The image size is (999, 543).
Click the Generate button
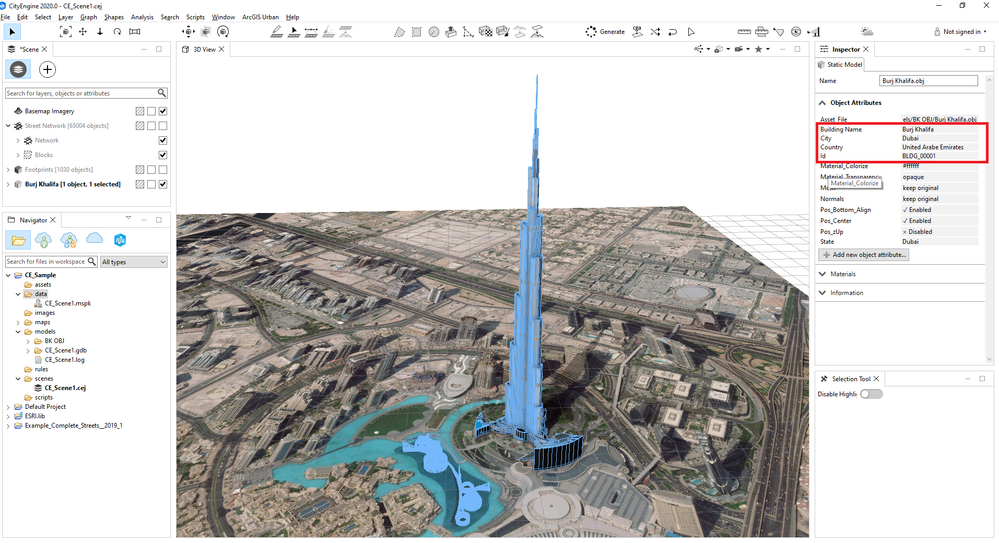[605, 31]
